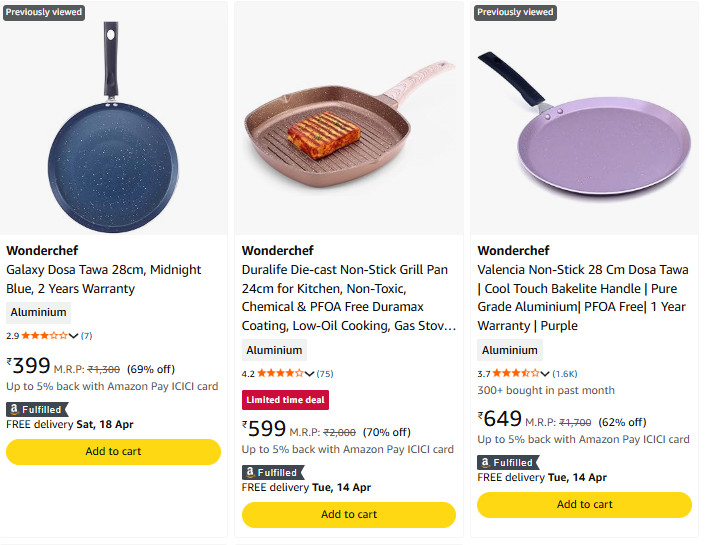Open the Duralife Grill Pan product image
Image resolution: width=706 pixels, height=545 pixels.
pyautogui.click(x=349, y=118)
